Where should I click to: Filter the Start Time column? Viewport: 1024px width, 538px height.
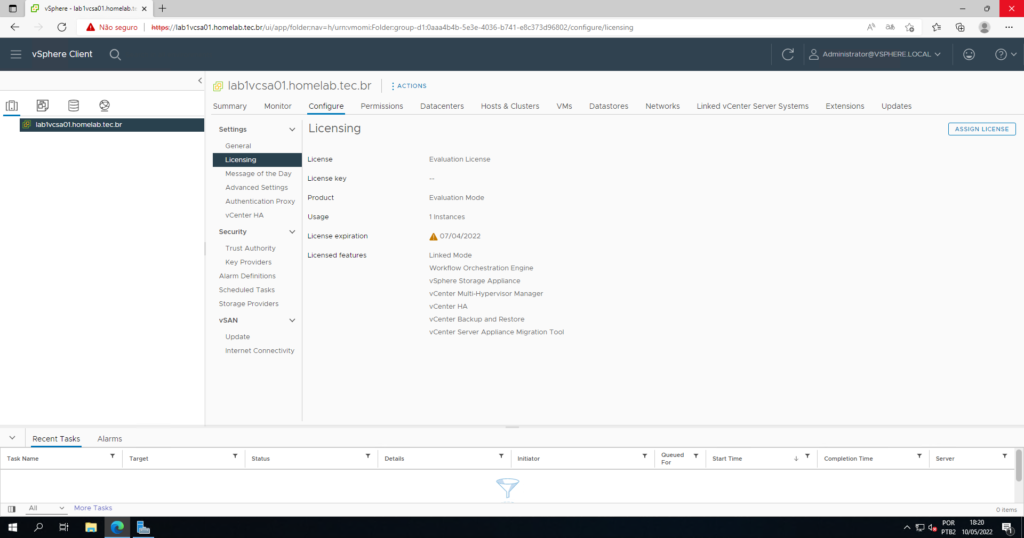(x=807, y=456)
